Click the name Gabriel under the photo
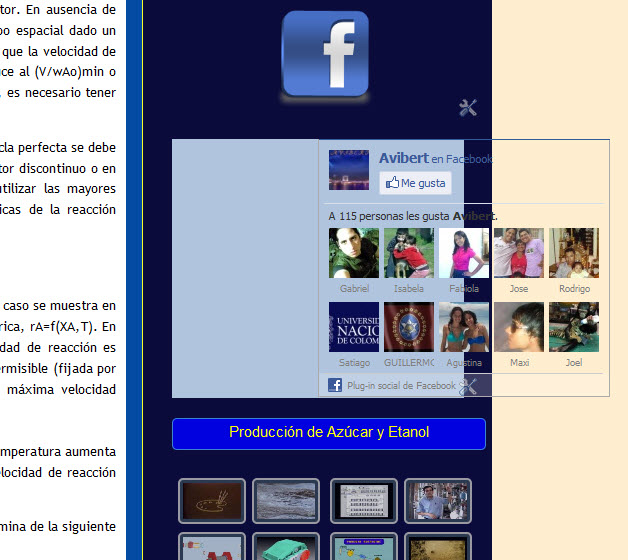The image size is (628, 560). [x=354, y=288]
